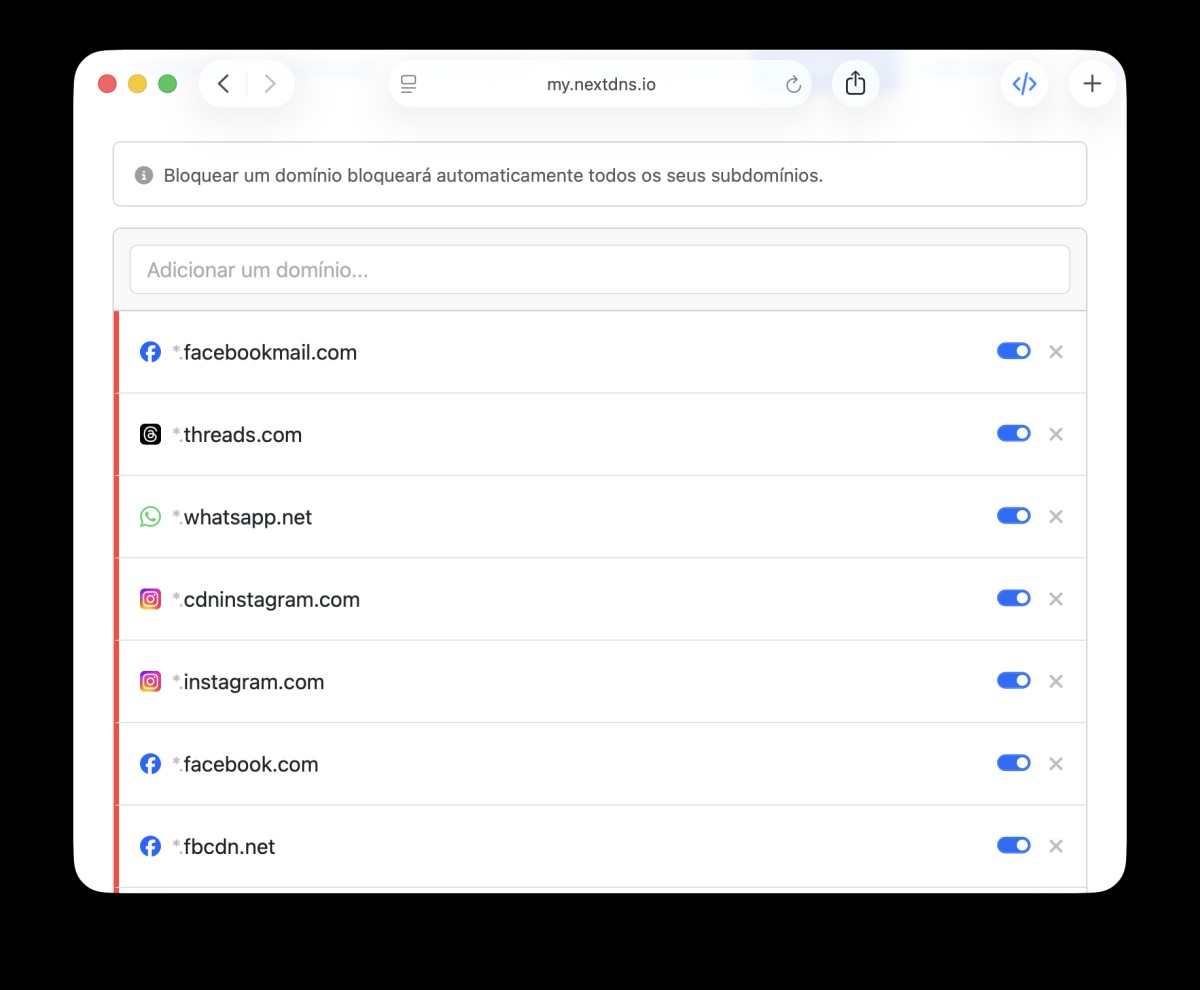Turn off the whatsapp.net toggle
Screen dimensions: 1200x990
[x=1013, y=516]
